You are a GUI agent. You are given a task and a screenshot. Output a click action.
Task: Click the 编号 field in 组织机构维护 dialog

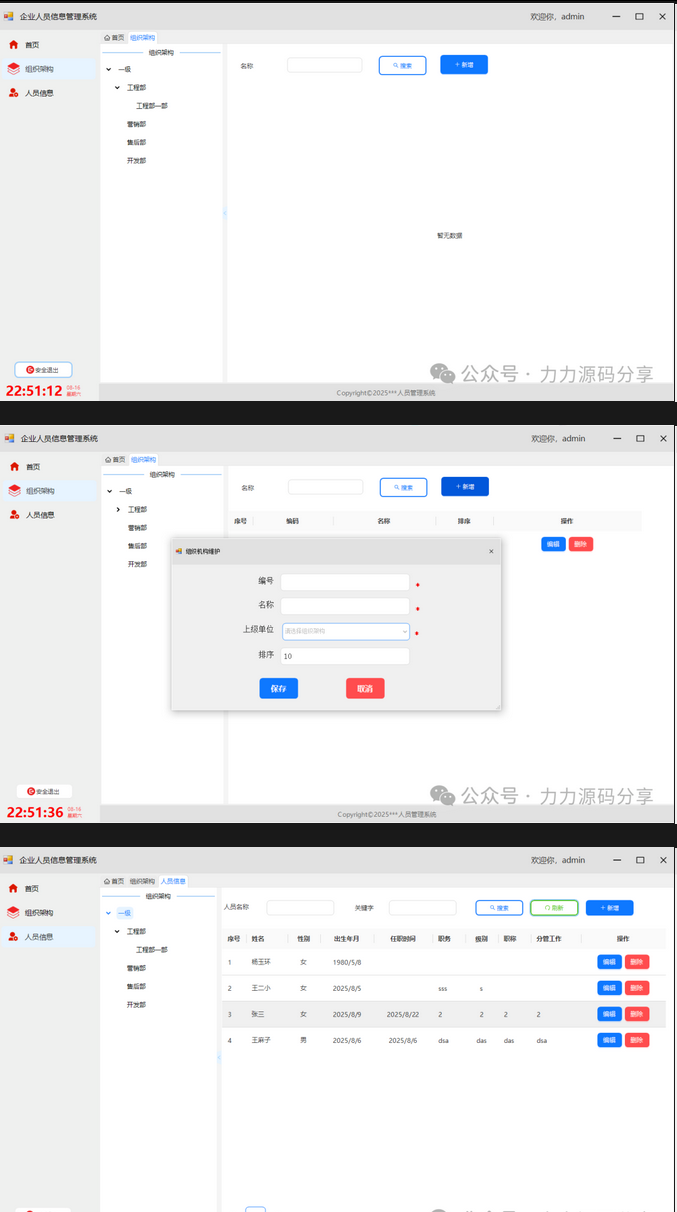345,582
